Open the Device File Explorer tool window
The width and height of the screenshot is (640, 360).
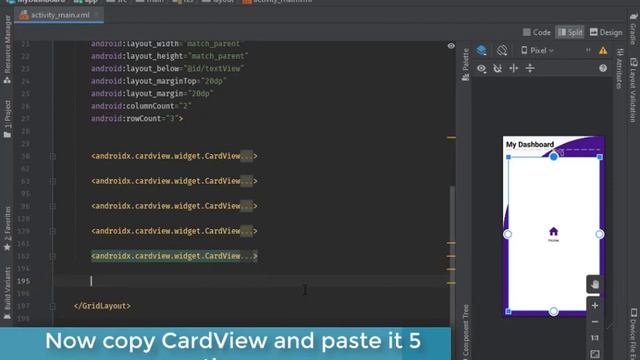[x=633, y=333]
